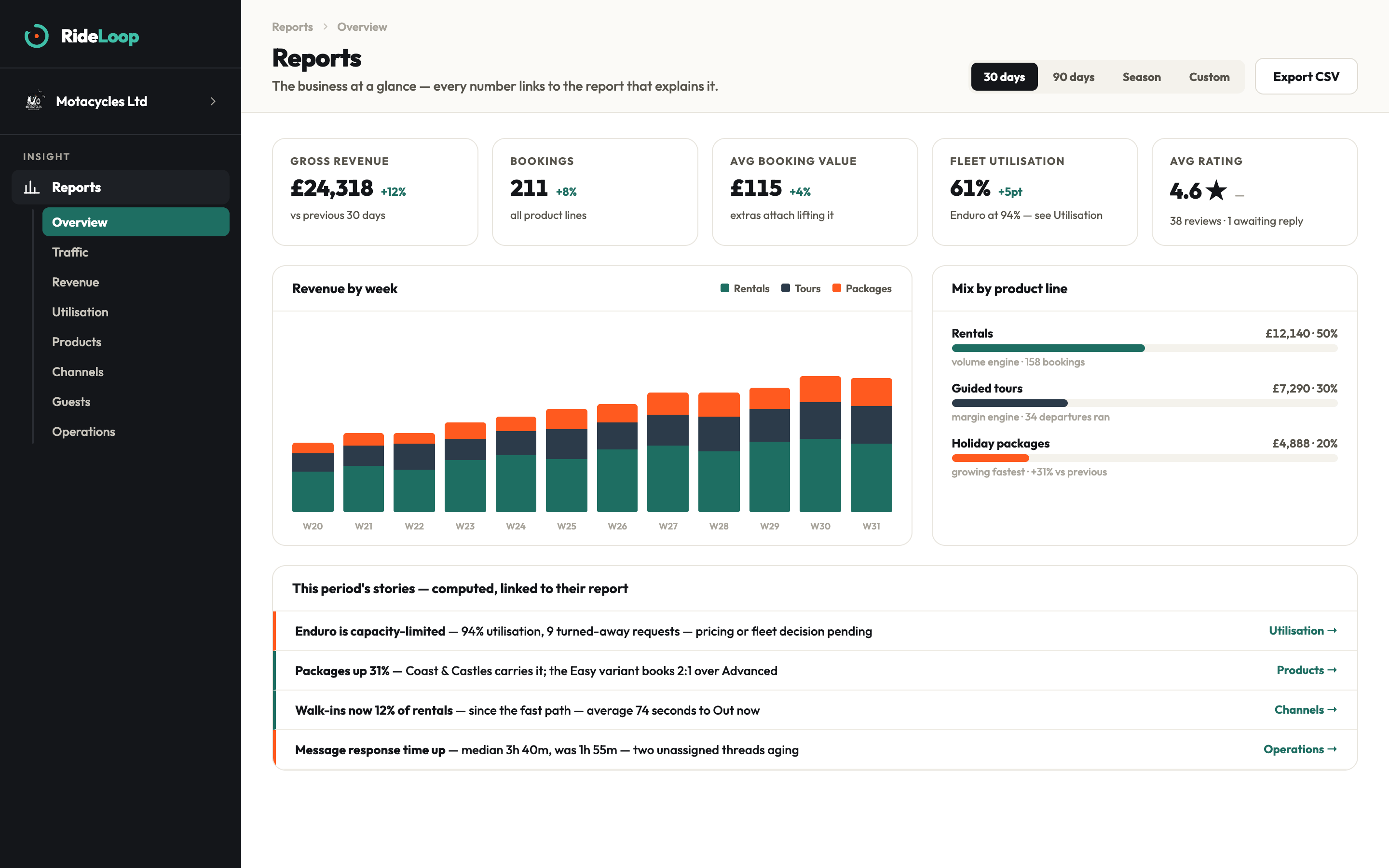
Task: Open the Reports breadcrumb link
Action: 292,27
